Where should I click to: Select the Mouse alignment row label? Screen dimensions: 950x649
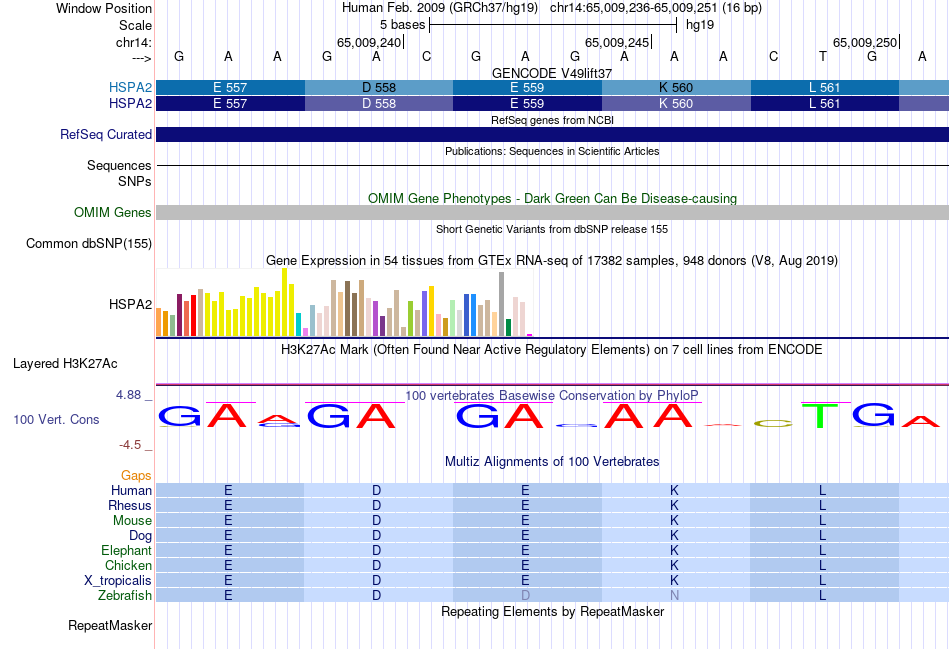[133, 521]
